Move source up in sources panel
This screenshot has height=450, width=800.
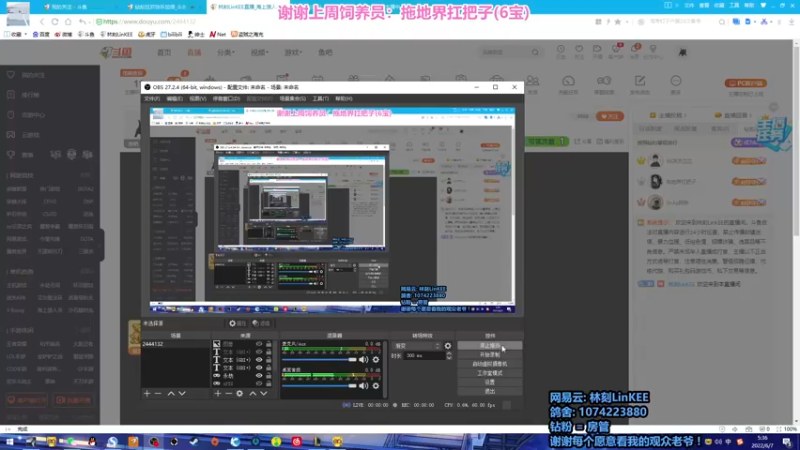pos(253,393)
